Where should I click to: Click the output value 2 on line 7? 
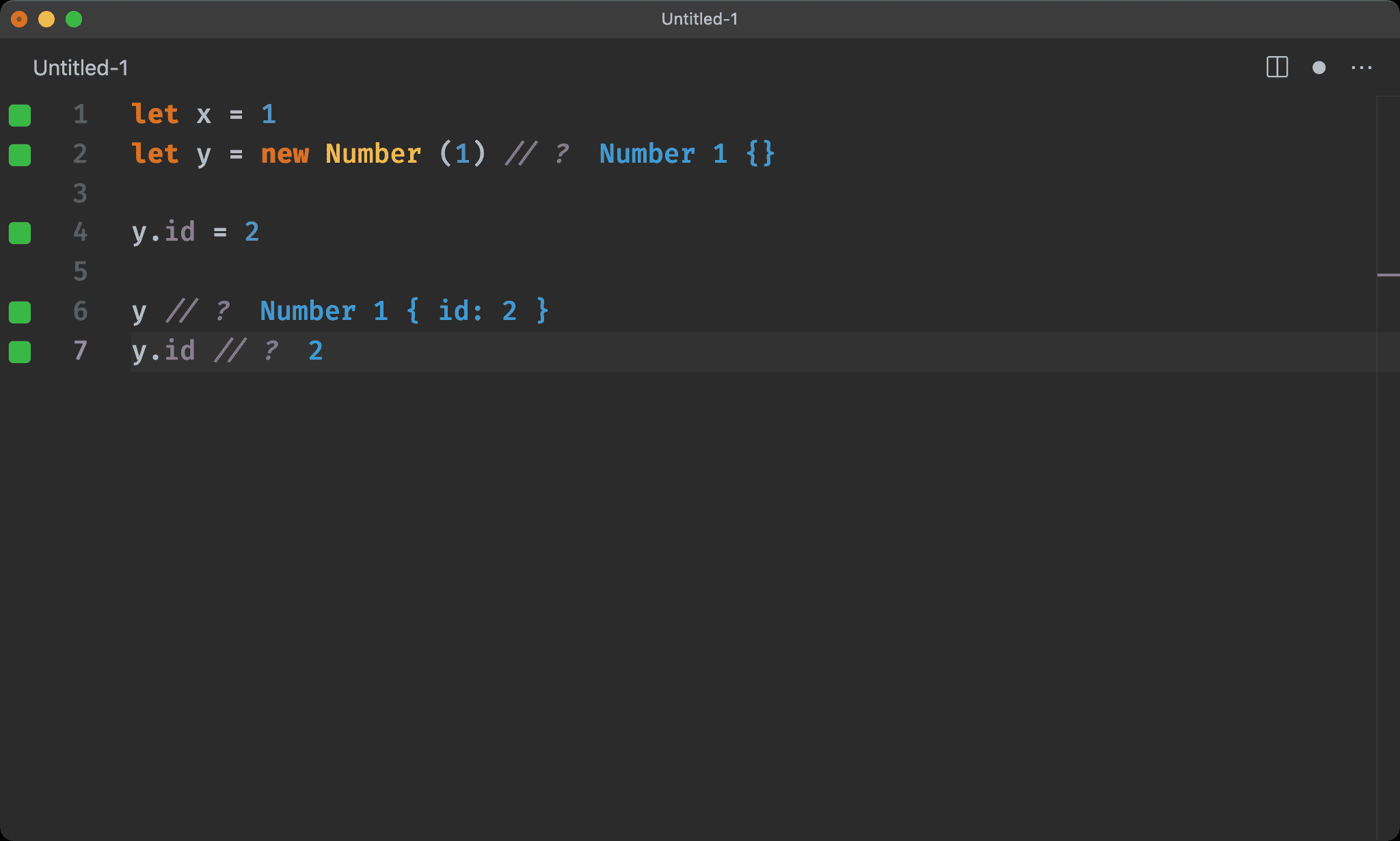315,351
